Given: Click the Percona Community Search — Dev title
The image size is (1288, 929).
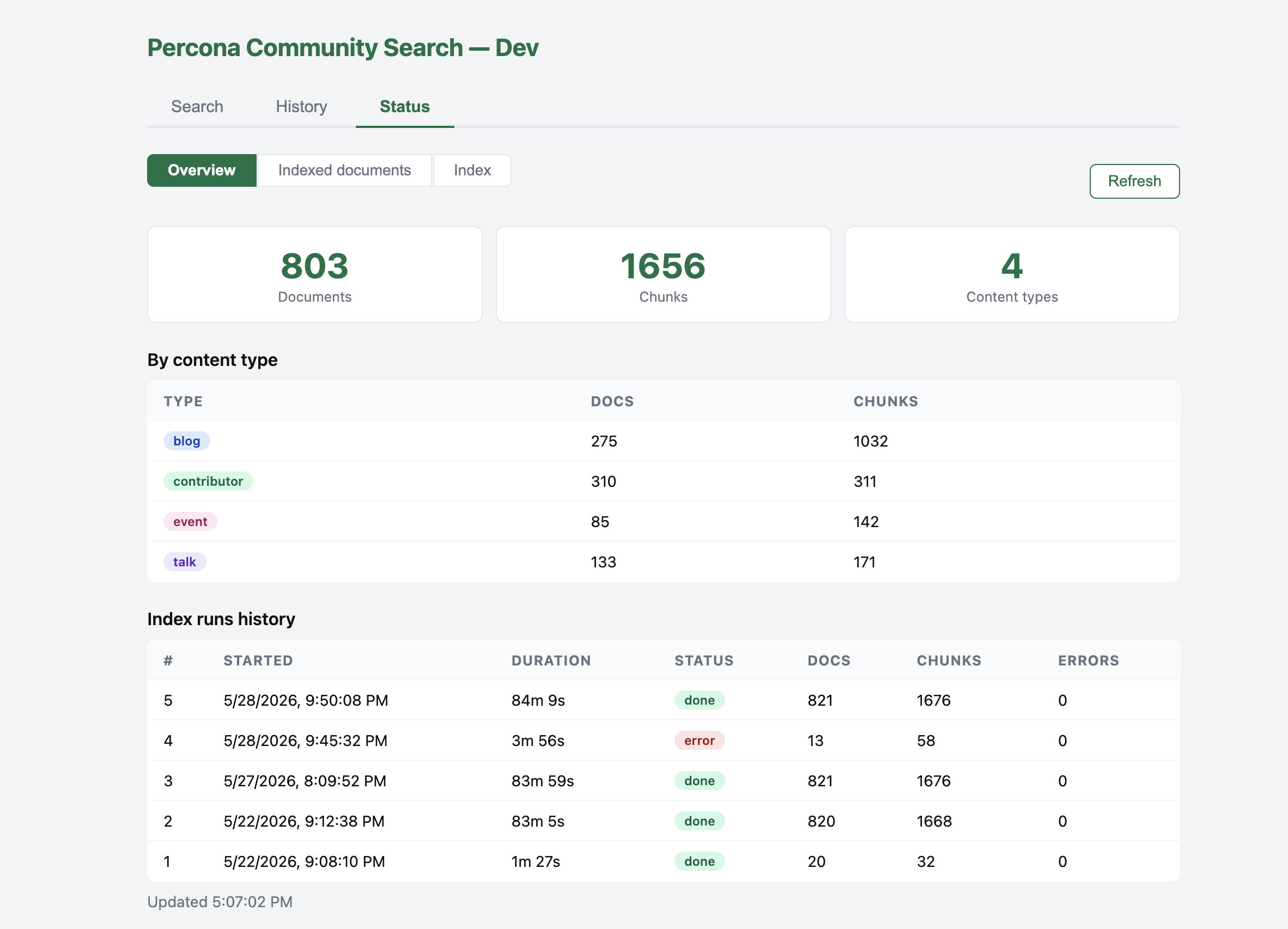Looking at the screenshot, I should pyautogui.click(x=343, y=48).
